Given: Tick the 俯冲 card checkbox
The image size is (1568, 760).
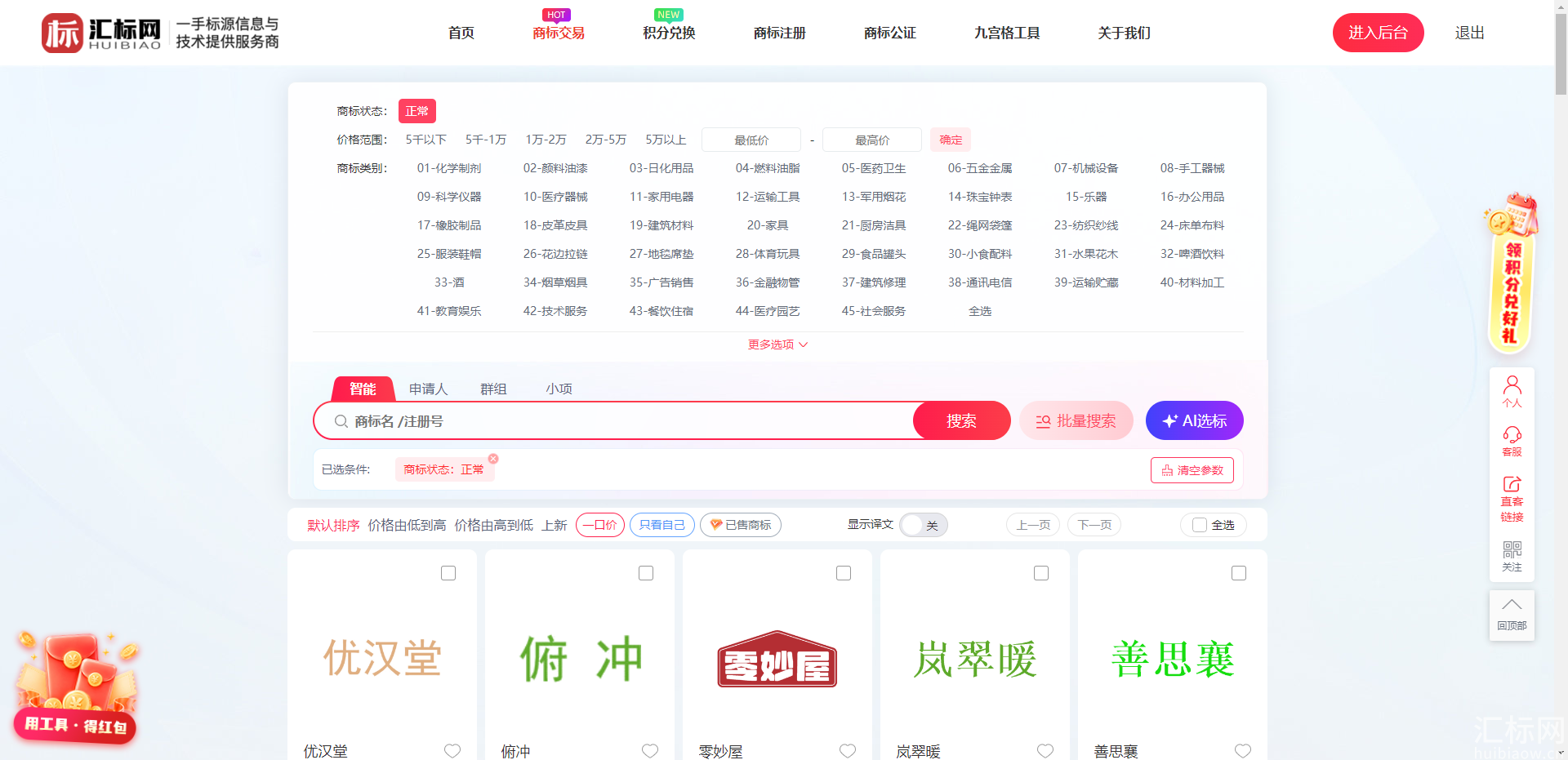Looking at the screenshot, I should [x=646, y=573].
